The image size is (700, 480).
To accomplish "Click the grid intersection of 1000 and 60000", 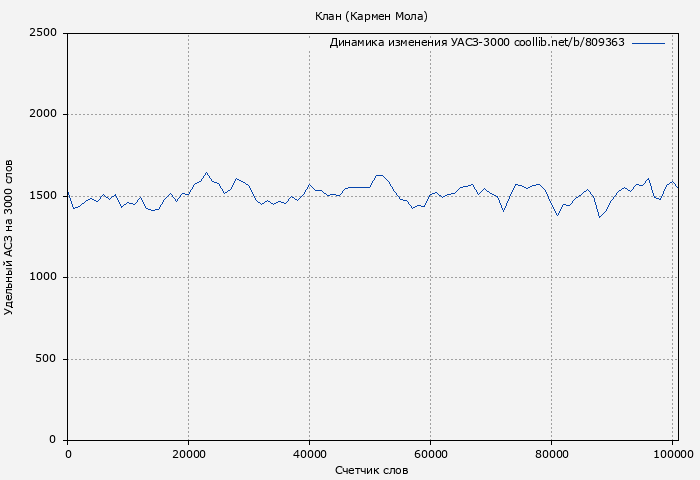I will (x=430, y=277).
